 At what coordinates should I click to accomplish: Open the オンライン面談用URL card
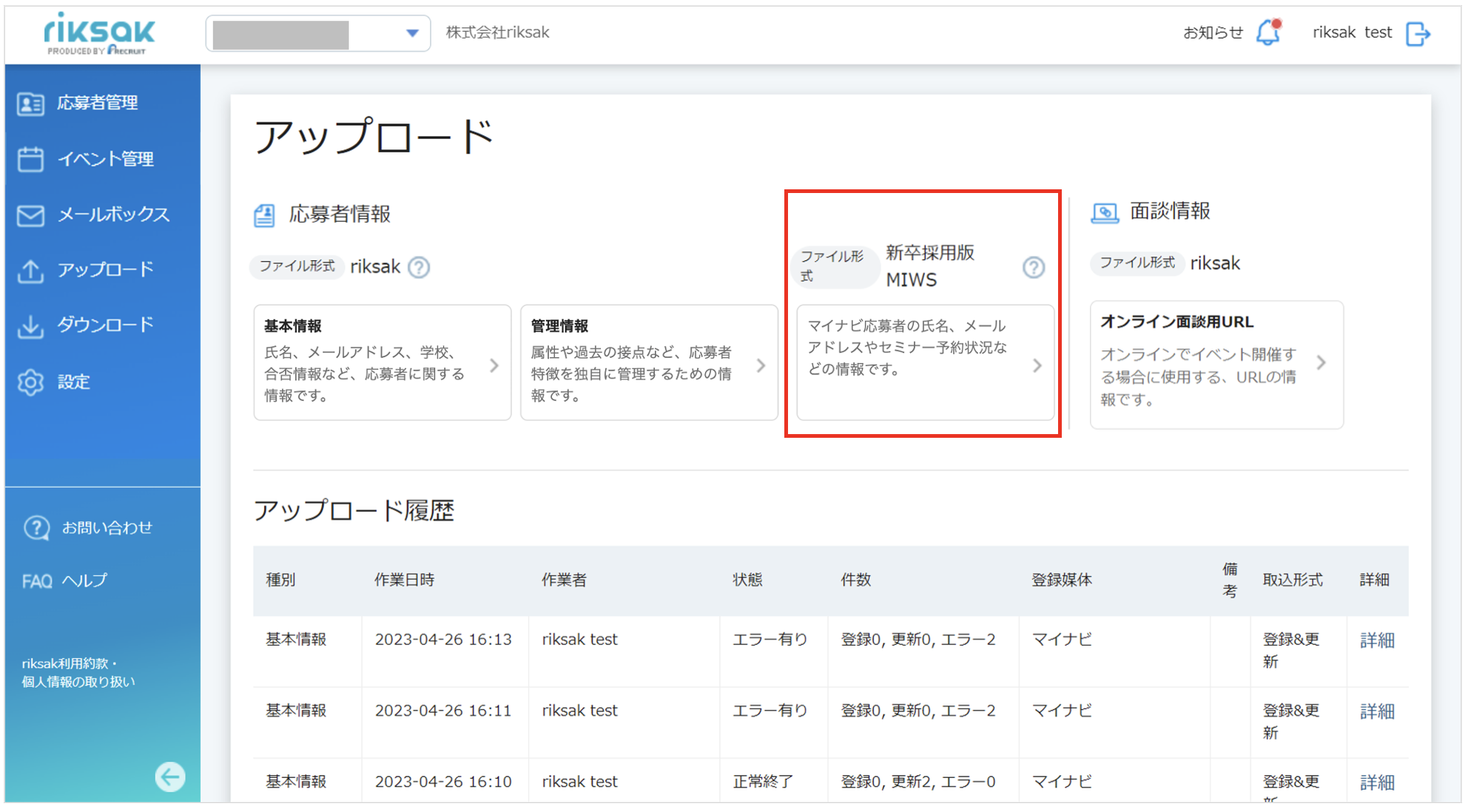(1216, 364)
